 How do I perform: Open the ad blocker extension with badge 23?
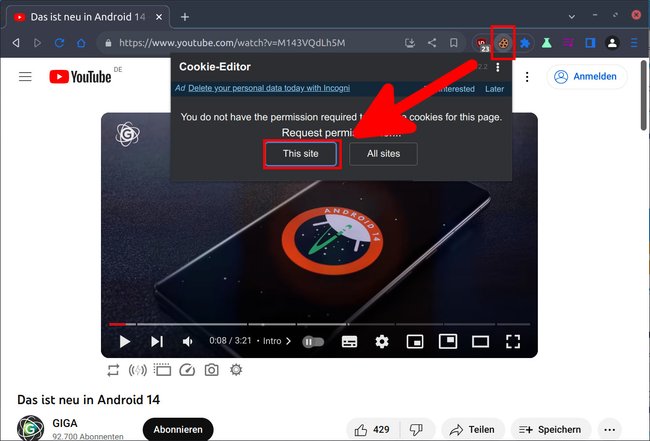[x=482, y=44]
